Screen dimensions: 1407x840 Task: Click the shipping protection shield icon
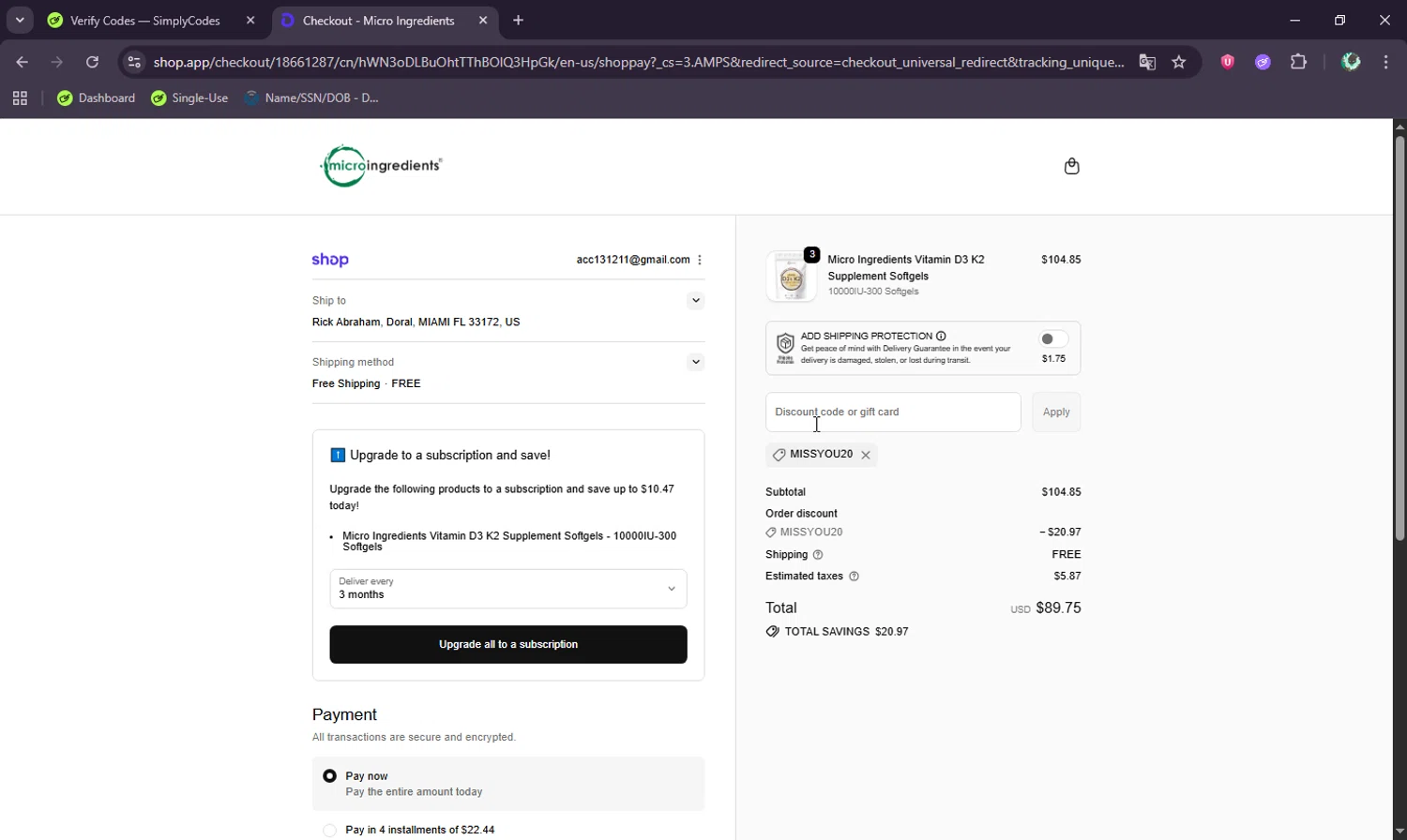coord(785,347)
